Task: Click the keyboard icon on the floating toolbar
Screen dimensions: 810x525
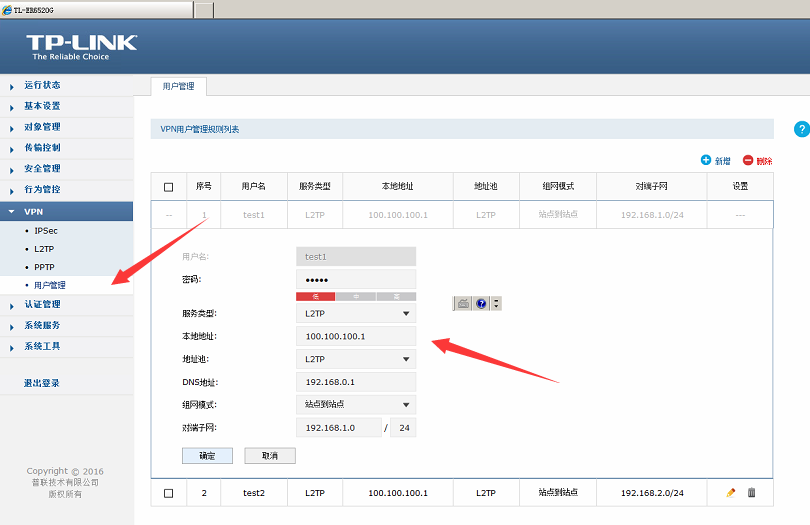Action: click(x=464, y=303)
